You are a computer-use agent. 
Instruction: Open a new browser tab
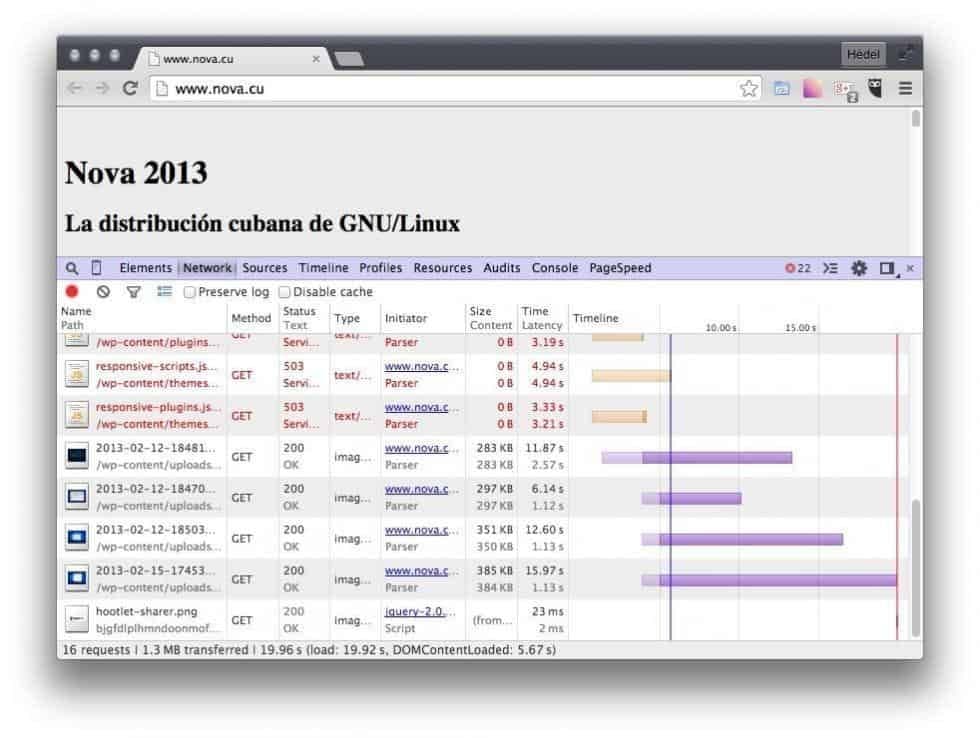[349, 59]
